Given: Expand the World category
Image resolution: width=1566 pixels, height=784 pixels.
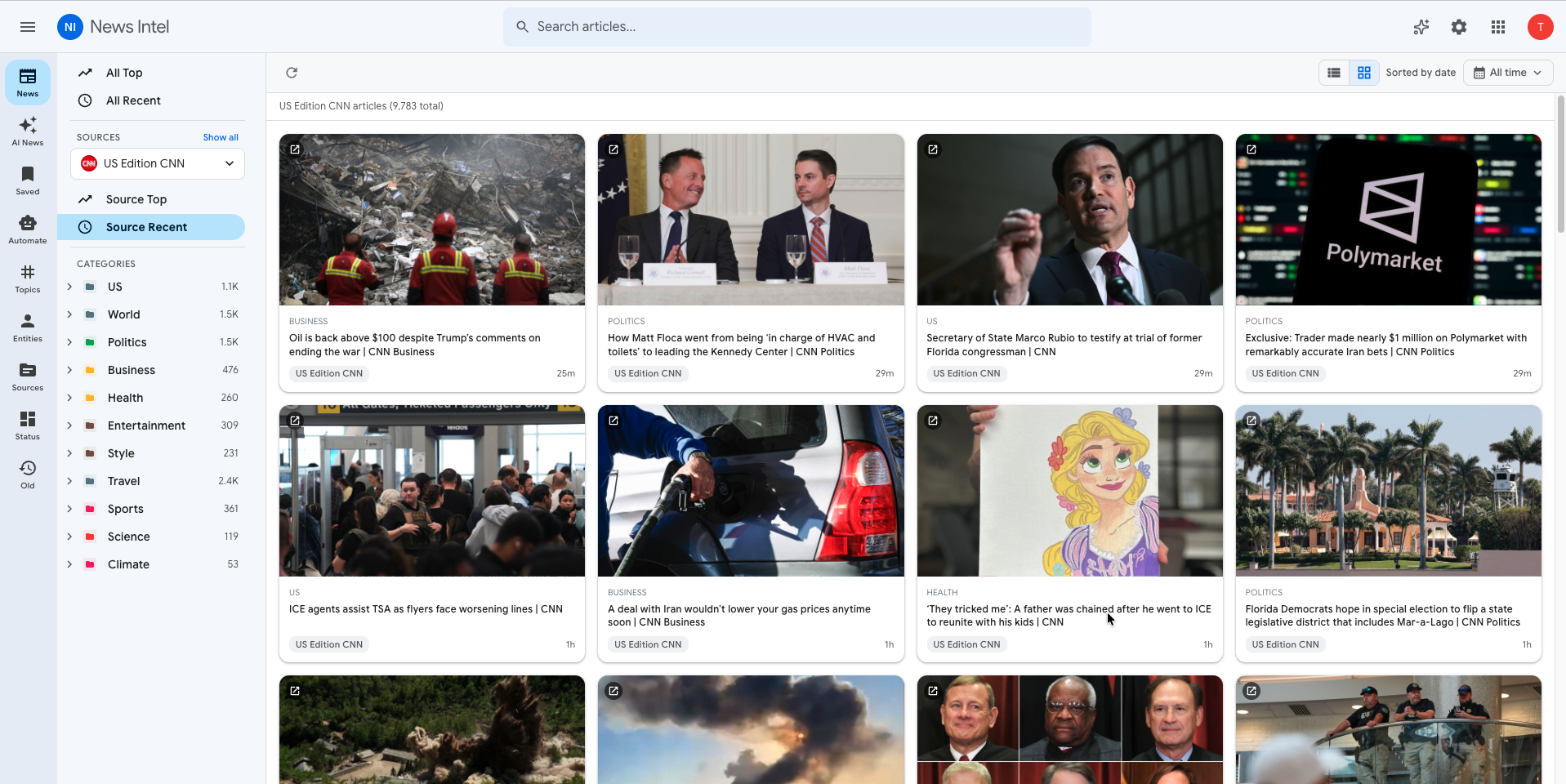Looking at the screenshot, I should coord(69,314).
